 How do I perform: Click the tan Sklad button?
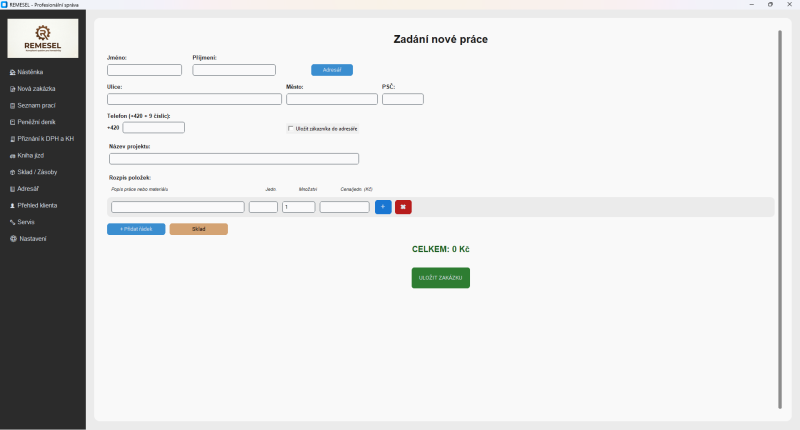click(x=198, y=229)
